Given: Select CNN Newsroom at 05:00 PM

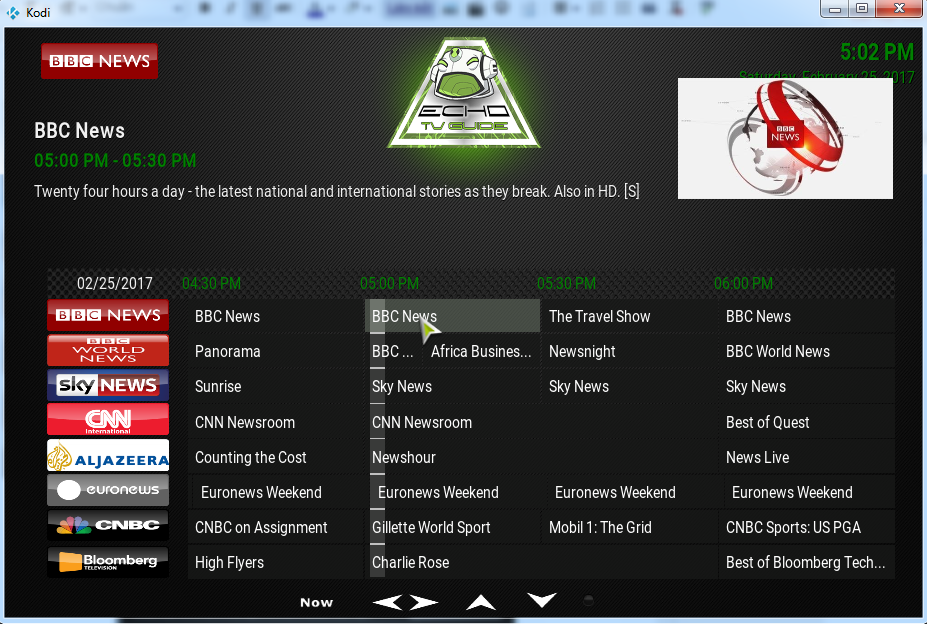Looking at the screenshot, I should click(541, 422).
